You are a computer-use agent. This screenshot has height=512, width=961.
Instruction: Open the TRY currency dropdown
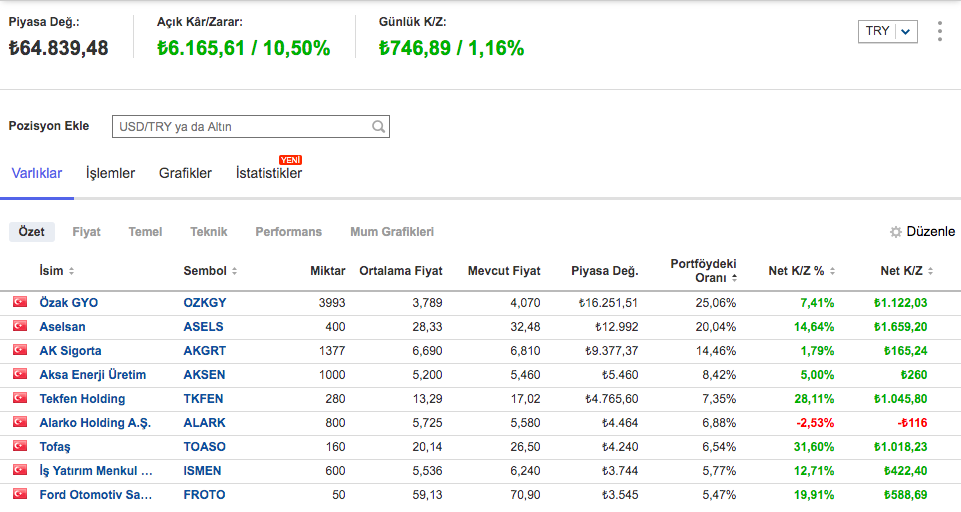click(887, 31)
